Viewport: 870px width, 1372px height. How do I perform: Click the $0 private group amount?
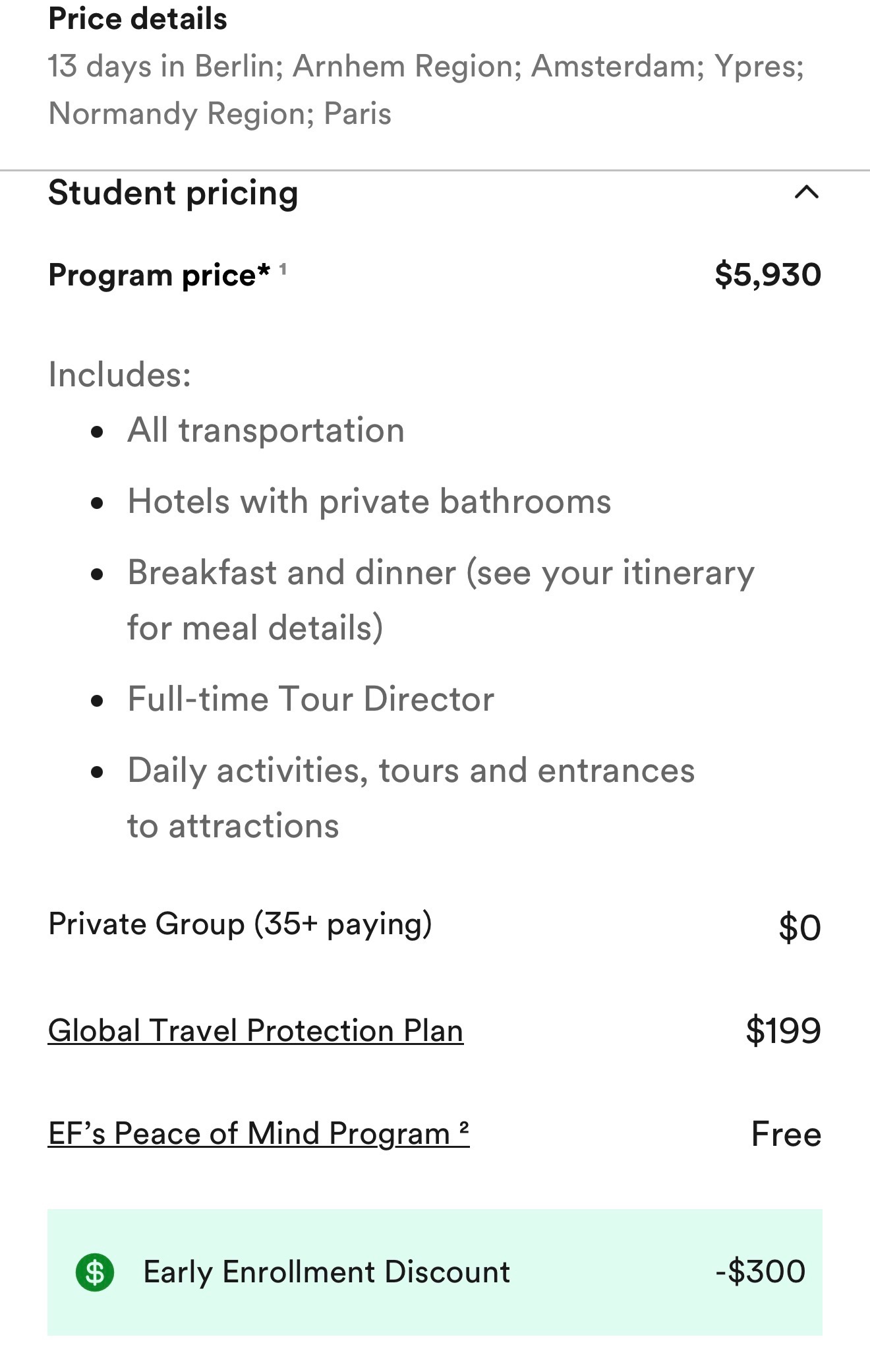799,928
